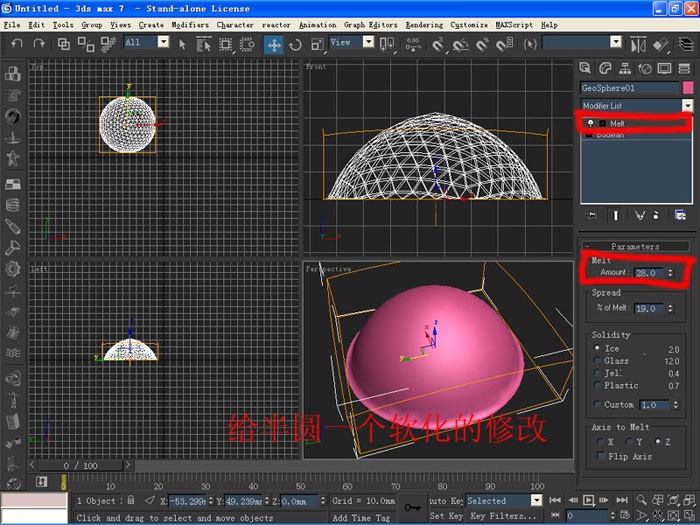This screenshot has width=700, height=525.
Task: Open the Align tool
Action: (x=661, y=45)
